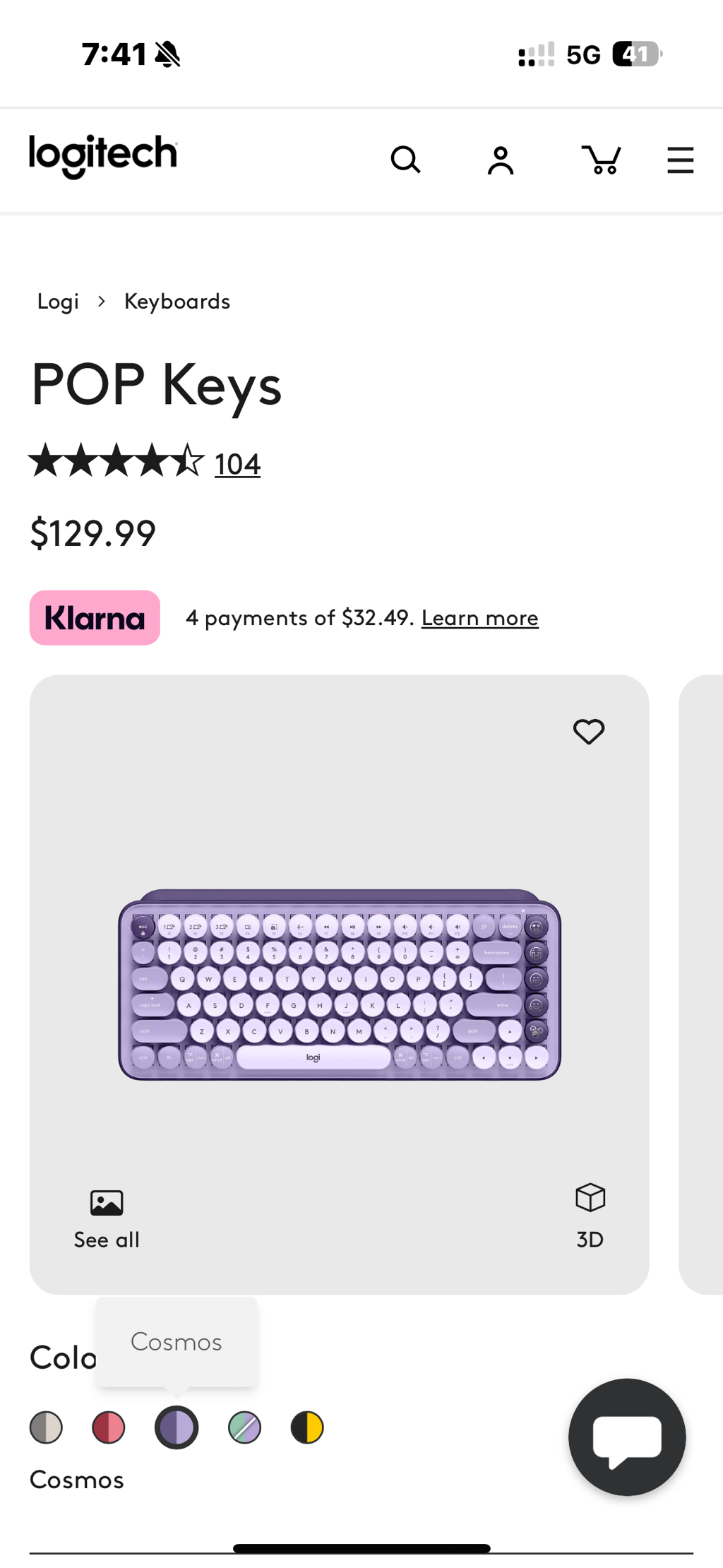Image resolution: width=723 pixels, height=1568 pixels.
Task: Select the black yellow color swatch
Action: (x=307, y=1427)
